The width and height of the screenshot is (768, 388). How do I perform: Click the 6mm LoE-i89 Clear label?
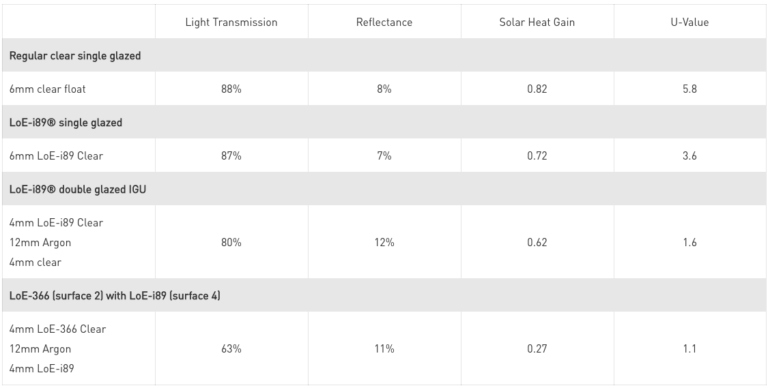pos(56,156)
